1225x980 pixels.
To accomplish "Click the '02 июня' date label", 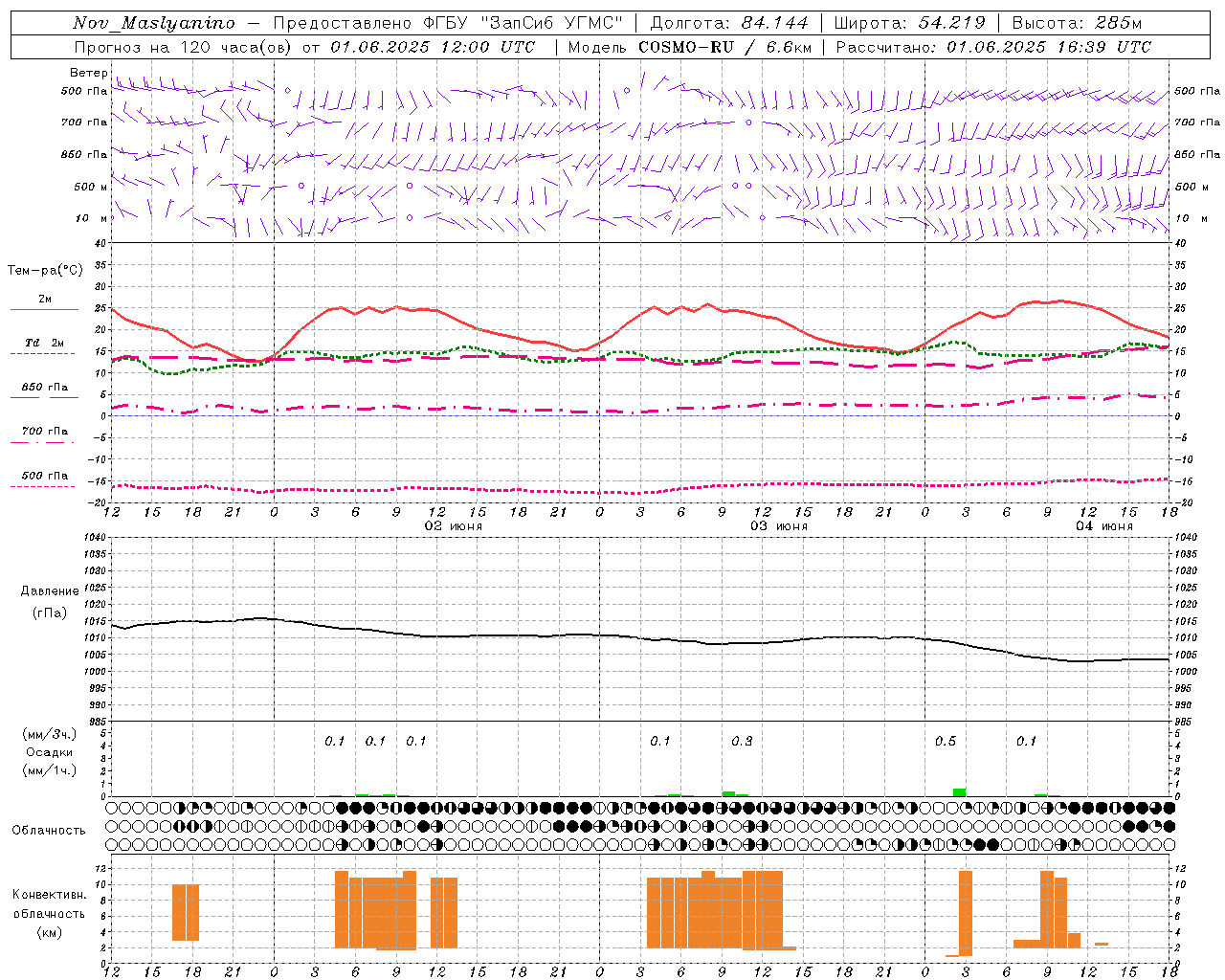I will click(454, 526).
